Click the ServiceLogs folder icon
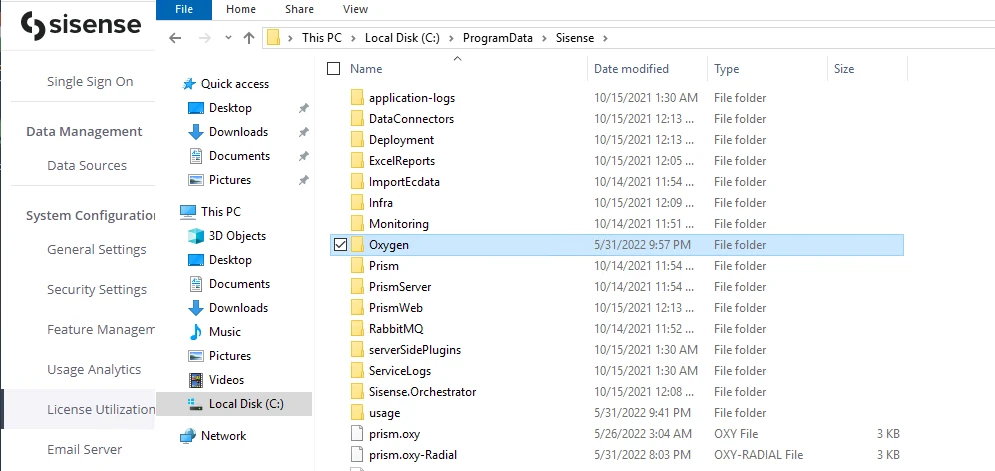Viewport: 995px width, 471px height. pos(357,370)
